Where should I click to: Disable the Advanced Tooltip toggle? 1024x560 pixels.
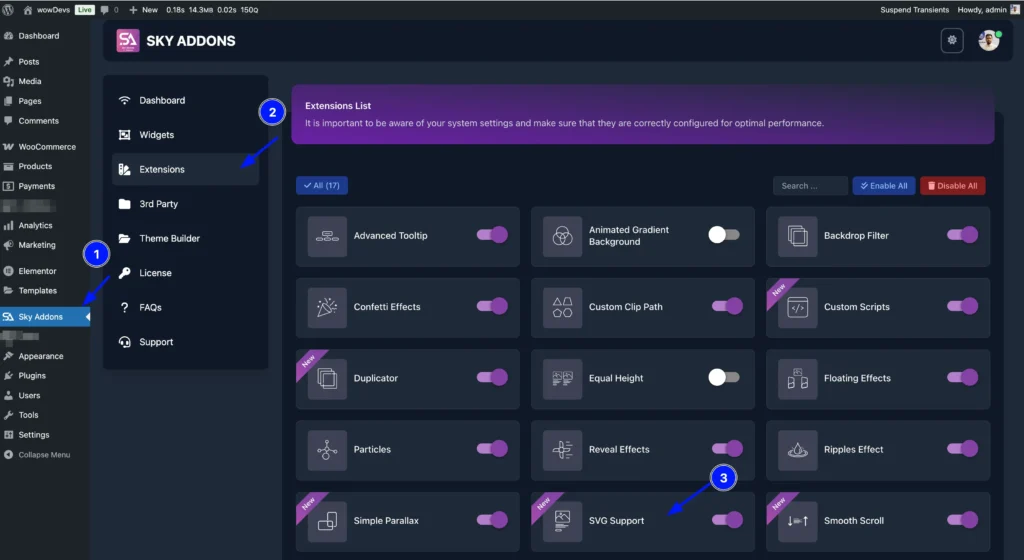coord(492,235)
